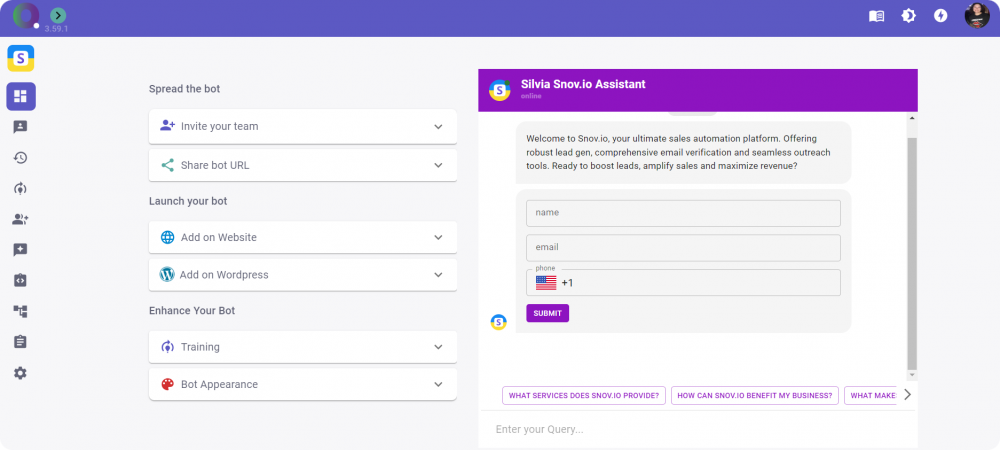Image resolution: width=1000 pixels, height=450 pixels.
Task: Open the add team members sidebar icon
Action: pos(20,219)
